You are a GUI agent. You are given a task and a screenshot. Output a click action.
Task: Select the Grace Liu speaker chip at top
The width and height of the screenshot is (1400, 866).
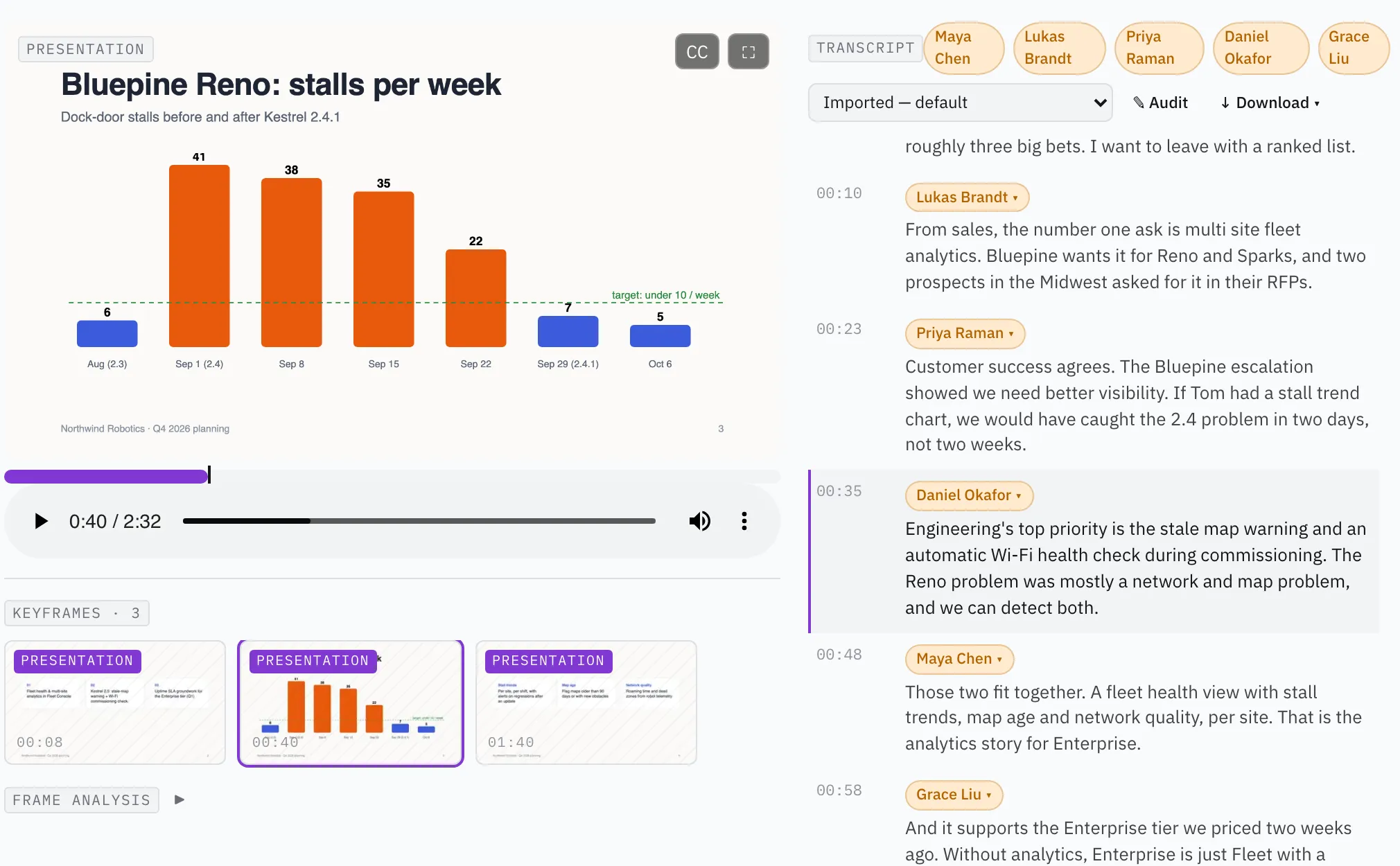[x=1353, y=48]
